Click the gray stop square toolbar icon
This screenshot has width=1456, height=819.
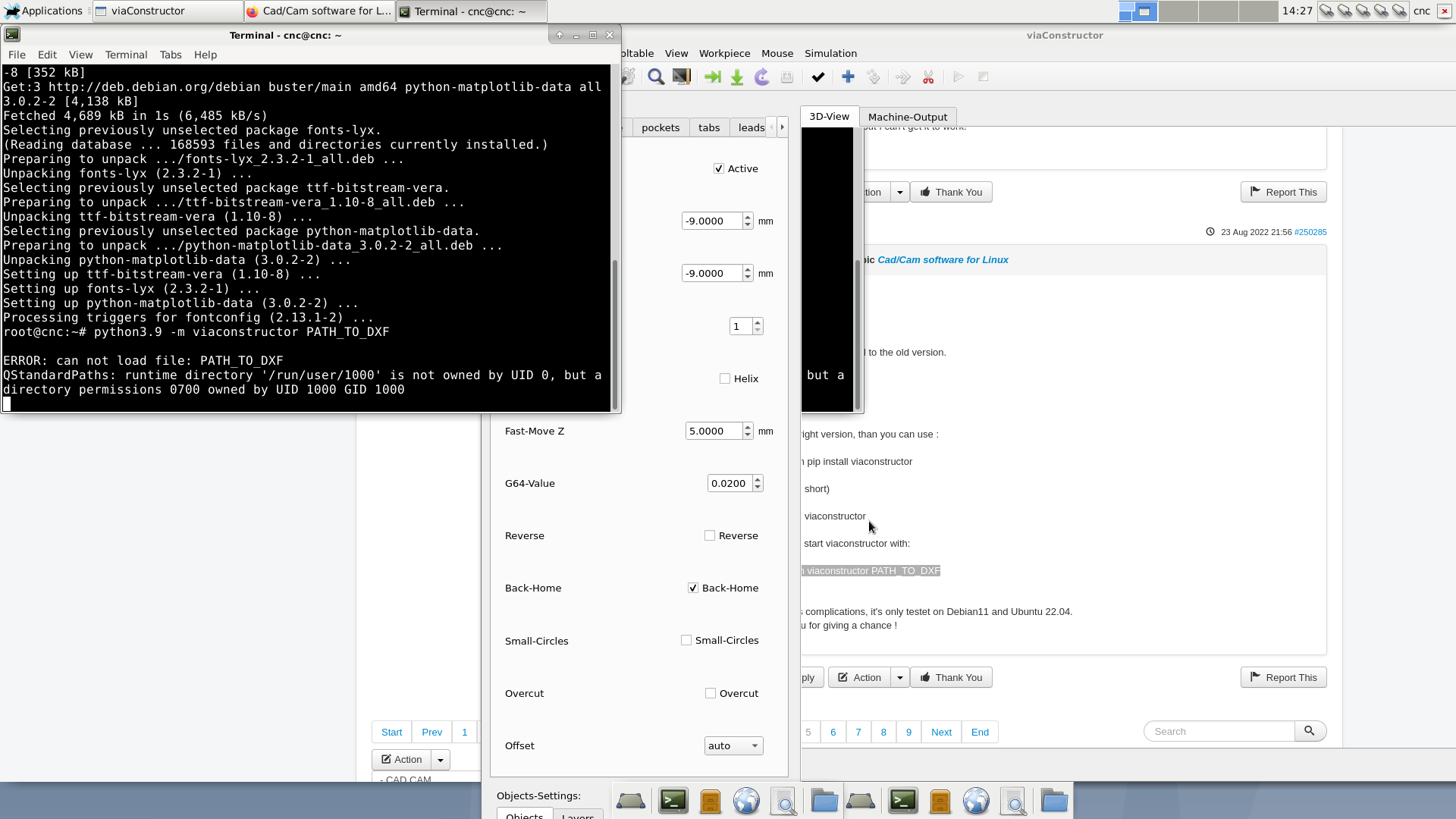point(984,77)
